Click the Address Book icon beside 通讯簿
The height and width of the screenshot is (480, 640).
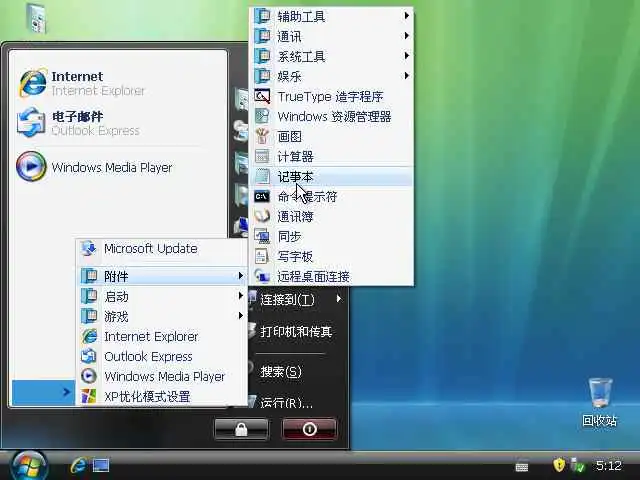262,216
